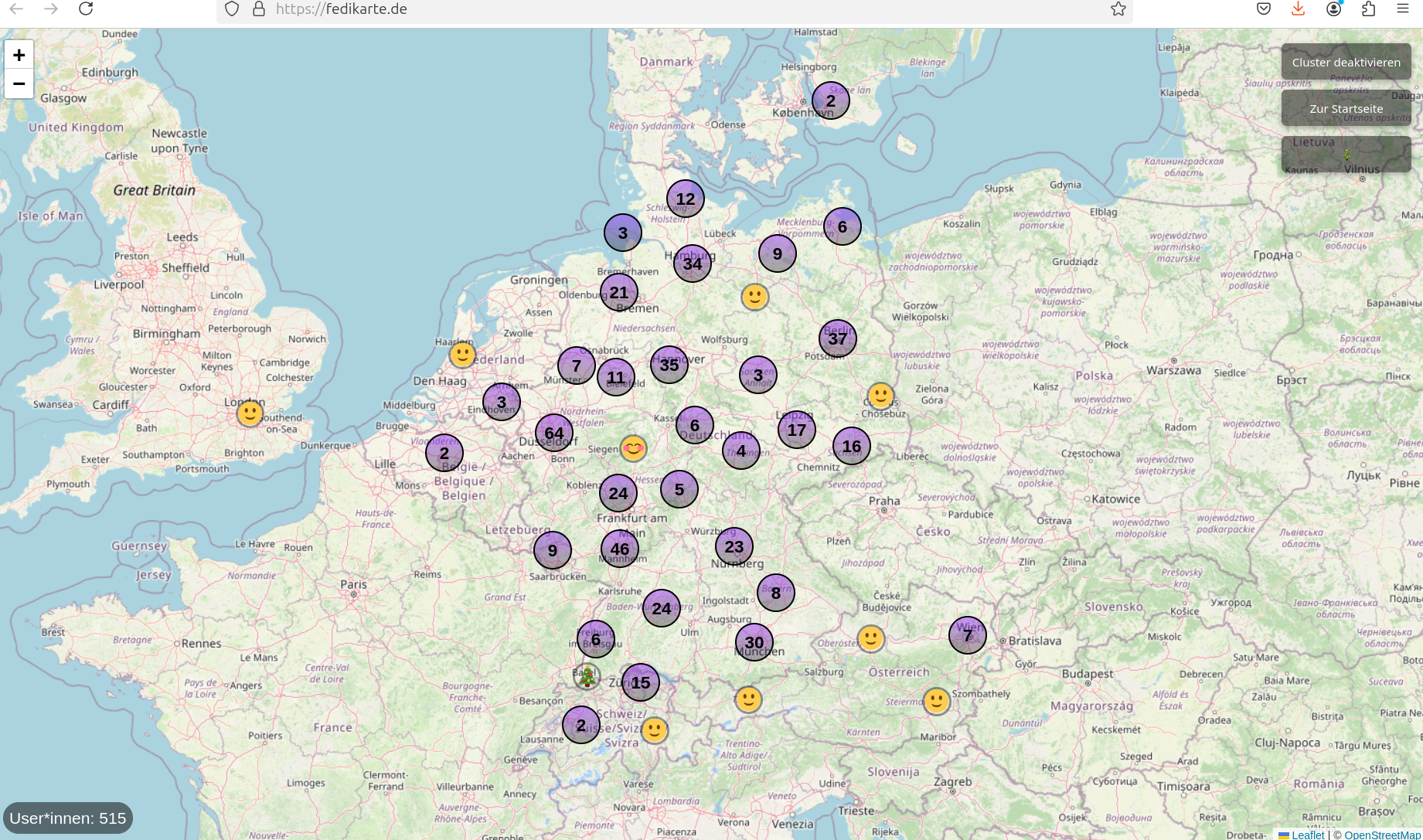Zoom out of the map
Viewport: 1423px width, 840px height.
[x=19, y=83]
